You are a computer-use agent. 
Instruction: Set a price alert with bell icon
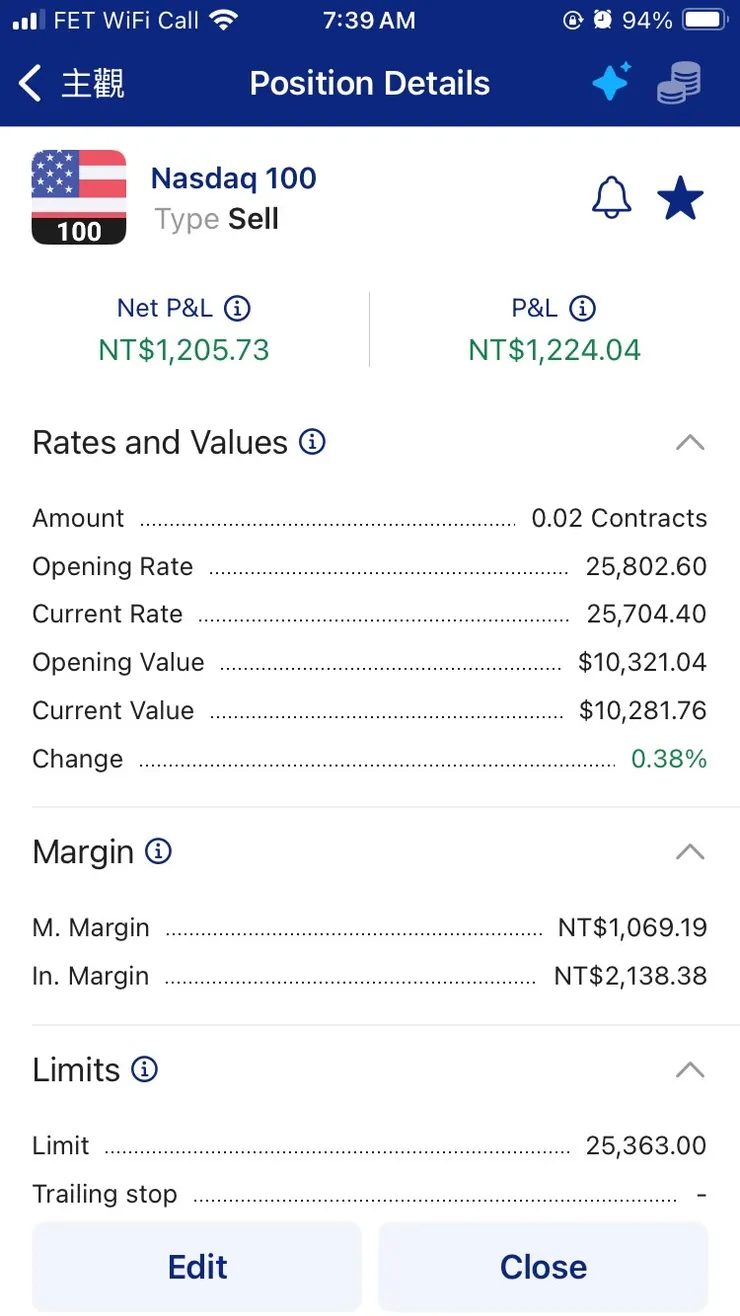pos(612,198)
